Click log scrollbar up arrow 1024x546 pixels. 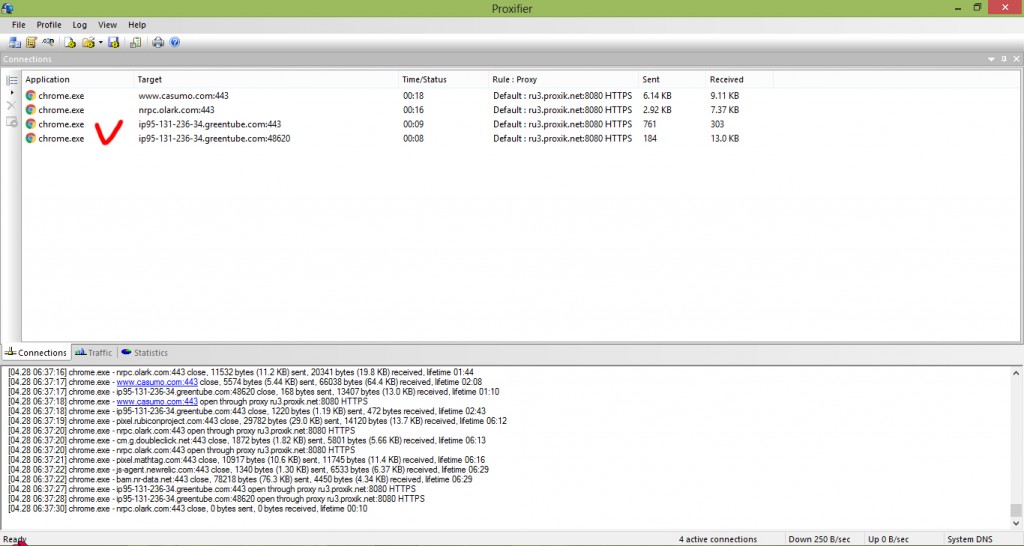(1016, 373)
